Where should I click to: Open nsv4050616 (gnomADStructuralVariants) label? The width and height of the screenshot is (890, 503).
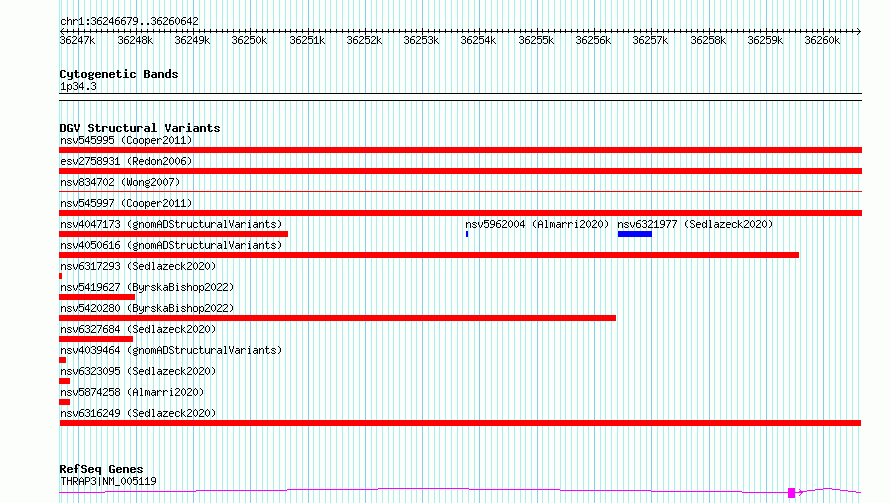click(x=171, y=245)
